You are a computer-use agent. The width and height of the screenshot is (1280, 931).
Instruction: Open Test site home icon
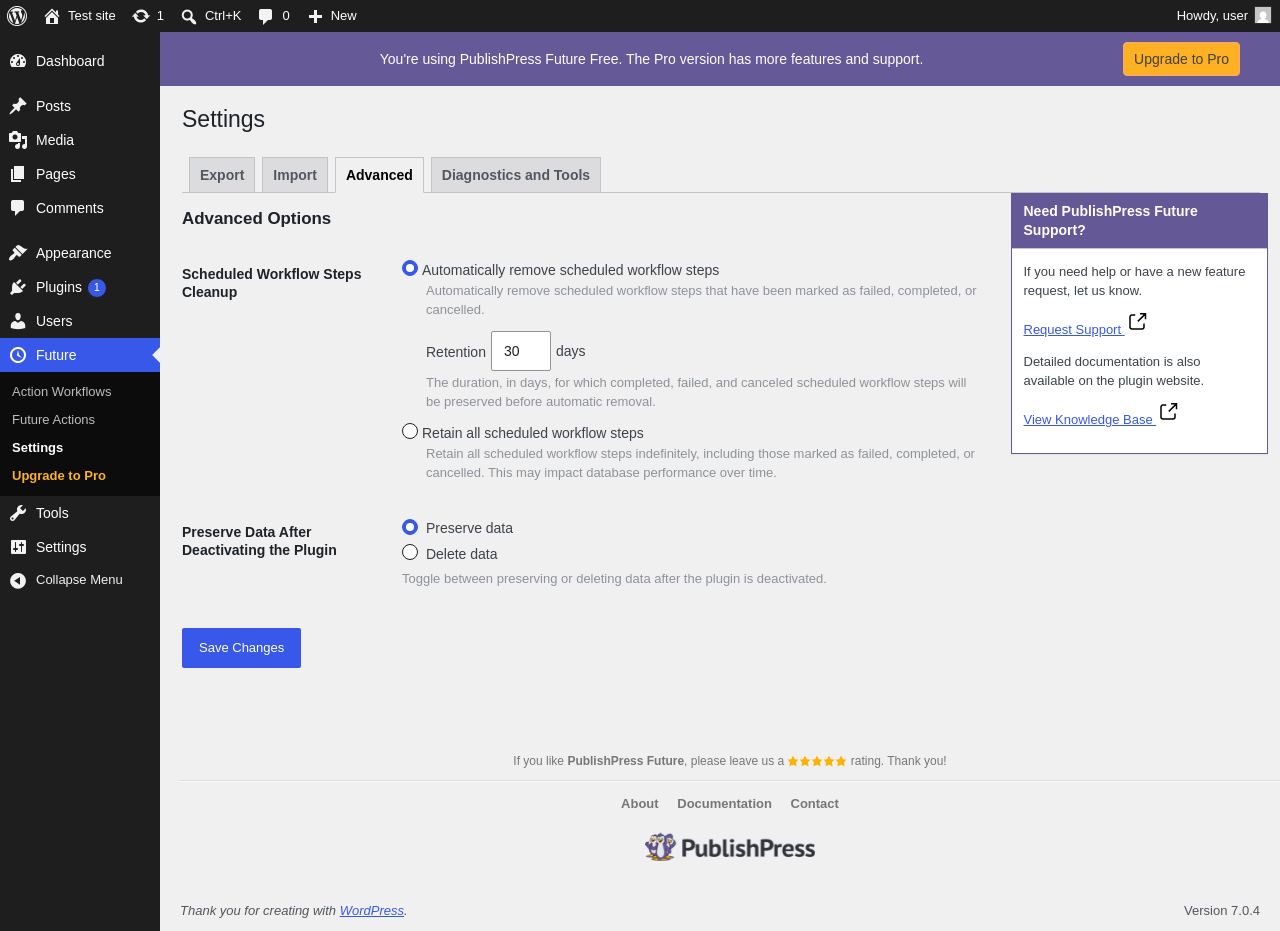click(x=52, y=16)
